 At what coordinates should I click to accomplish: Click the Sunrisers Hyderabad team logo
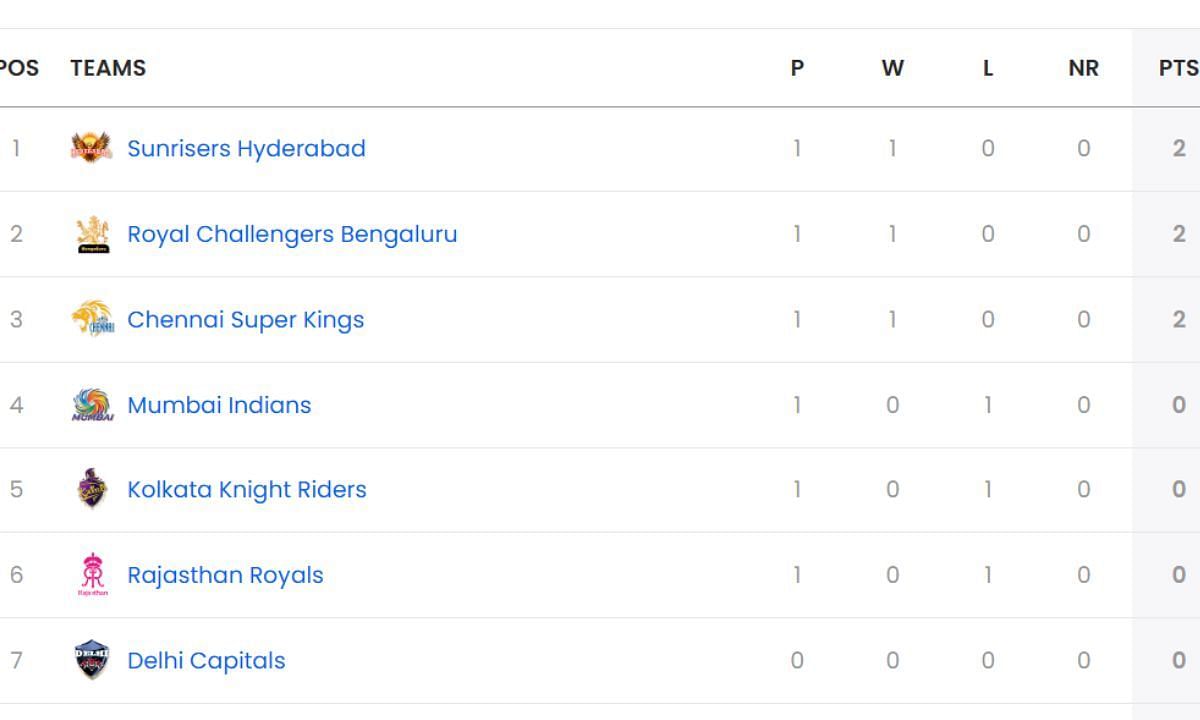tap(91, 148)
